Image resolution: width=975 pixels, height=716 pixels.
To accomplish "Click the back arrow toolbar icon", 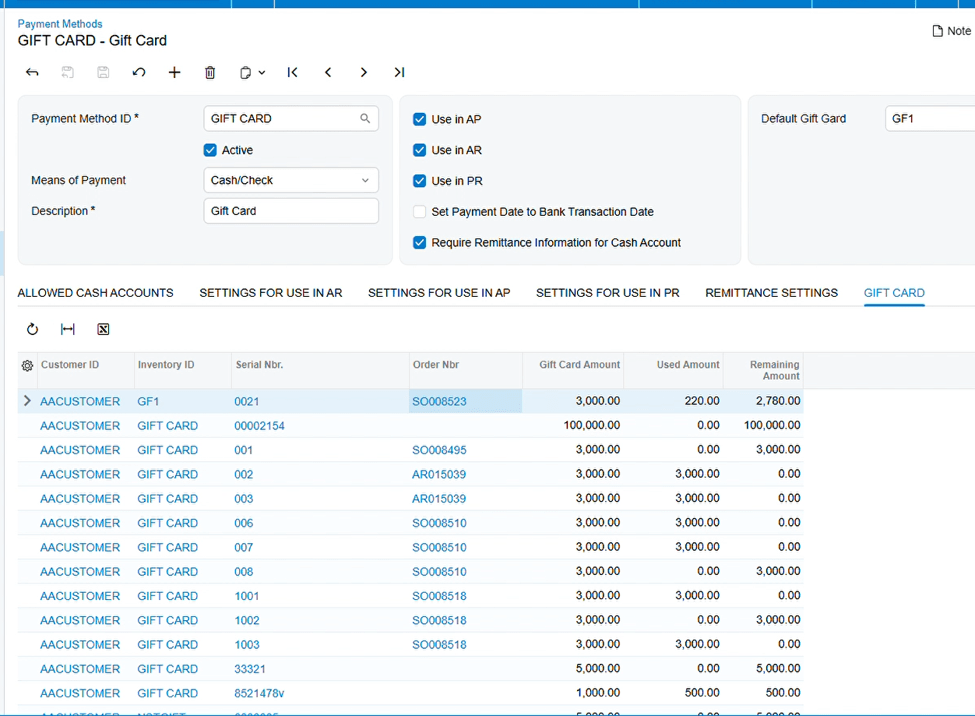I will click(x=32, y=73).
